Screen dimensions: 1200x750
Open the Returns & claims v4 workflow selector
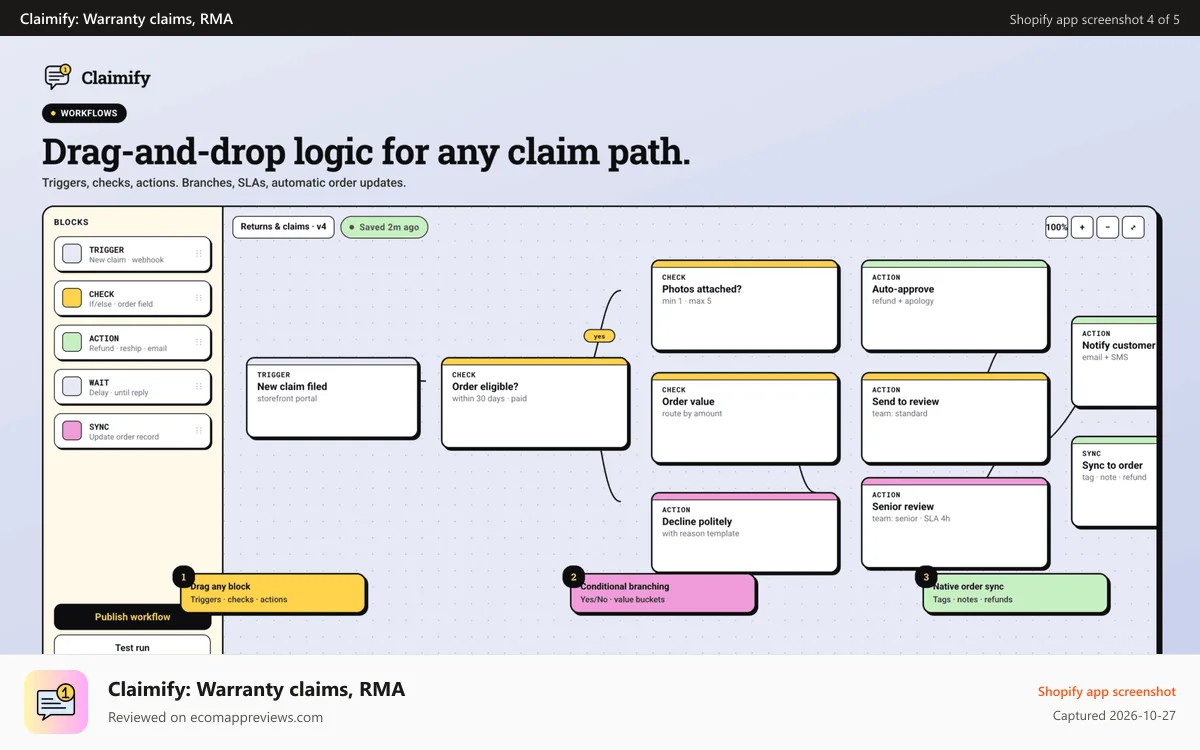283,227
